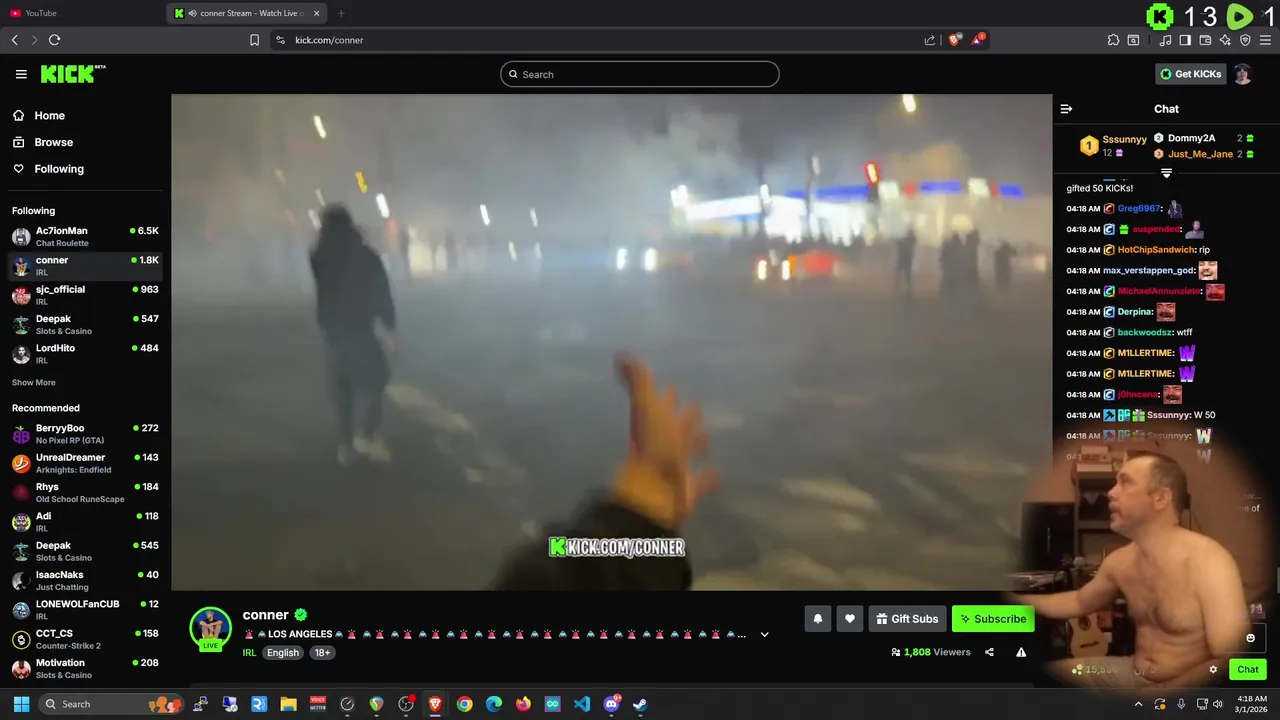Open the Kick sidebar hamburger menu
Screen dimensions: 1280x720
click(21, 74)
